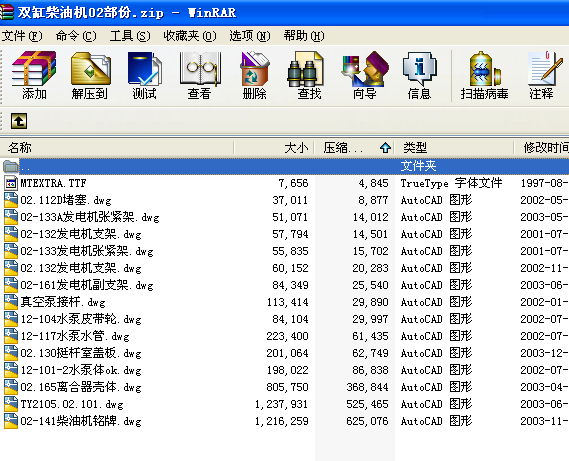Click dwg icon of 02-141柴油机铭牌.dwg

click(11, 421)
